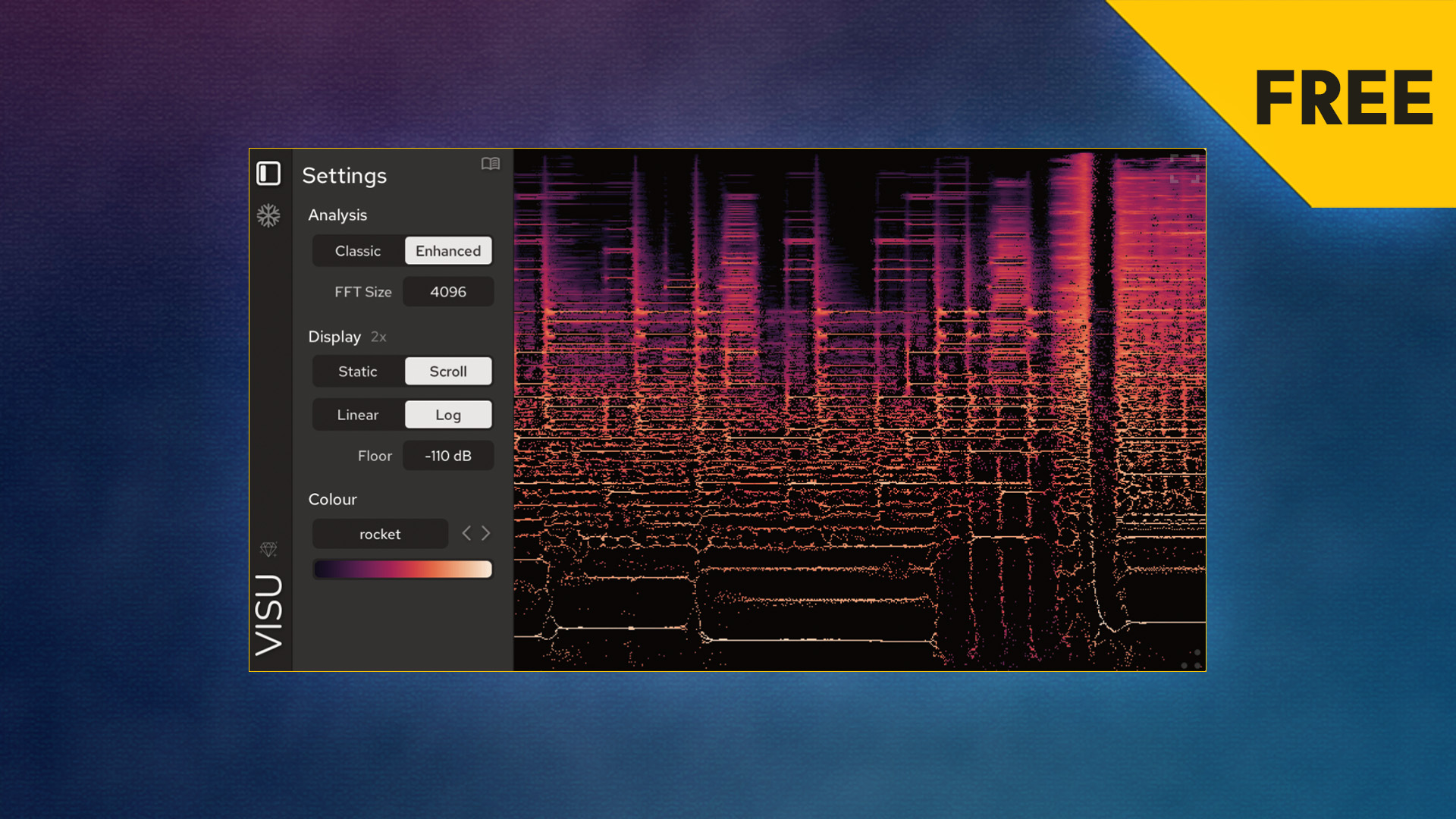Image resolution: width=1456 pixels, height=819 pixels.
Task: Open the manual book icon
Action: (x=491, y=164)
